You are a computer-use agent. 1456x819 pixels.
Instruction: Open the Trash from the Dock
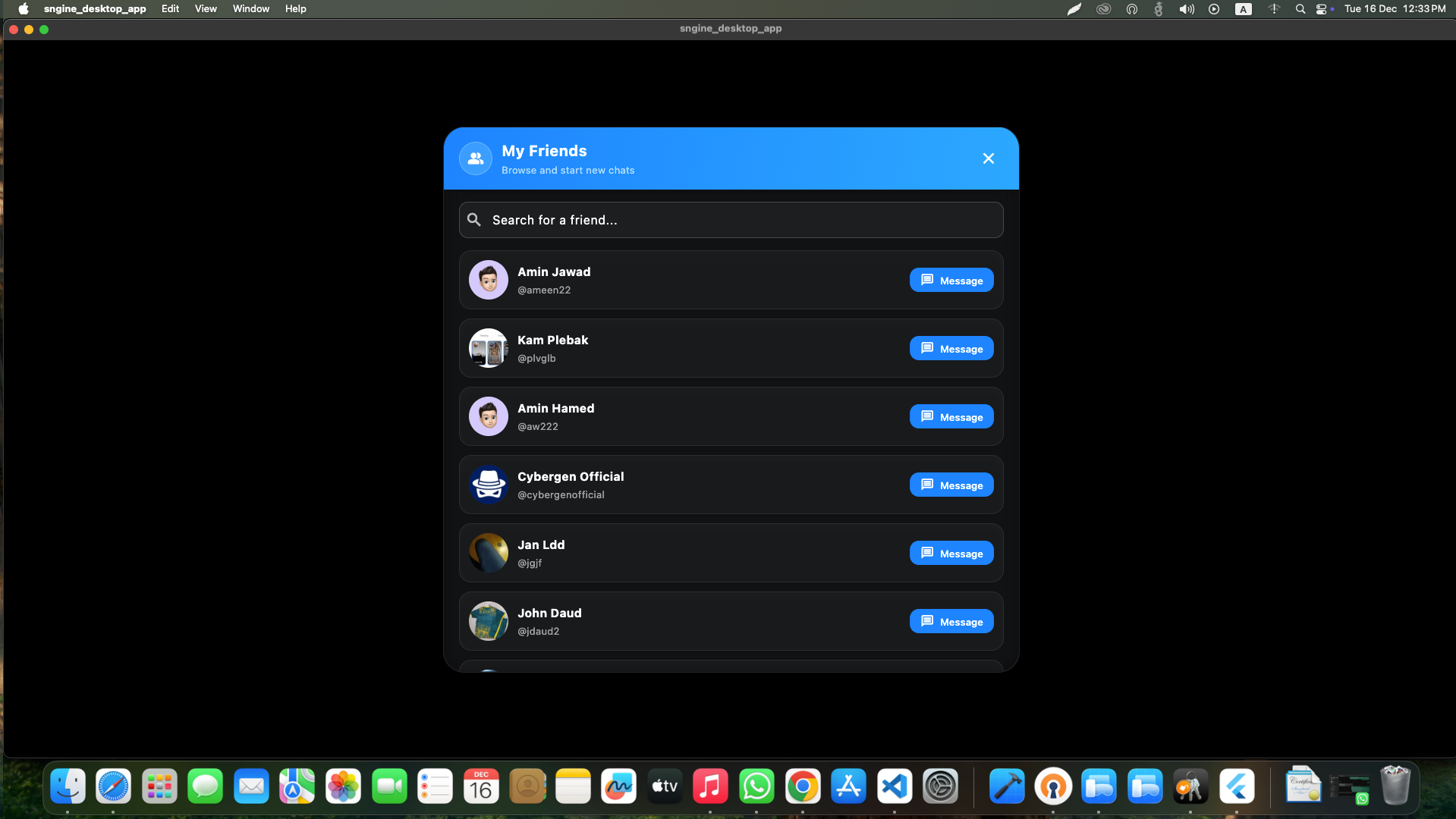pyautogui.click(x=1396, y=786)
